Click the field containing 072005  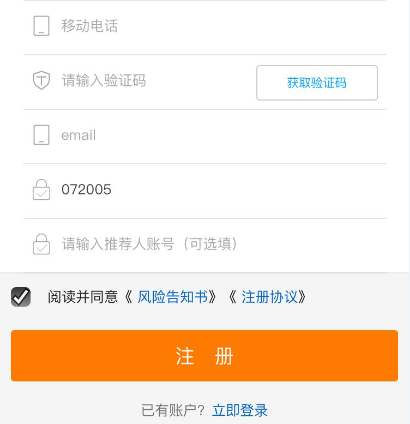tap(205, 190)
